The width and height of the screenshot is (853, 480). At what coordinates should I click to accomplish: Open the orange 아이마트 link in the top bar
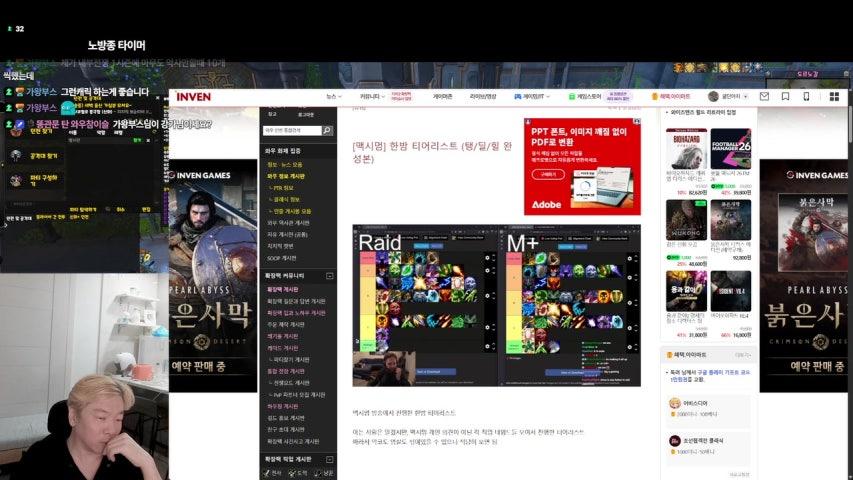tap(670, 96)
